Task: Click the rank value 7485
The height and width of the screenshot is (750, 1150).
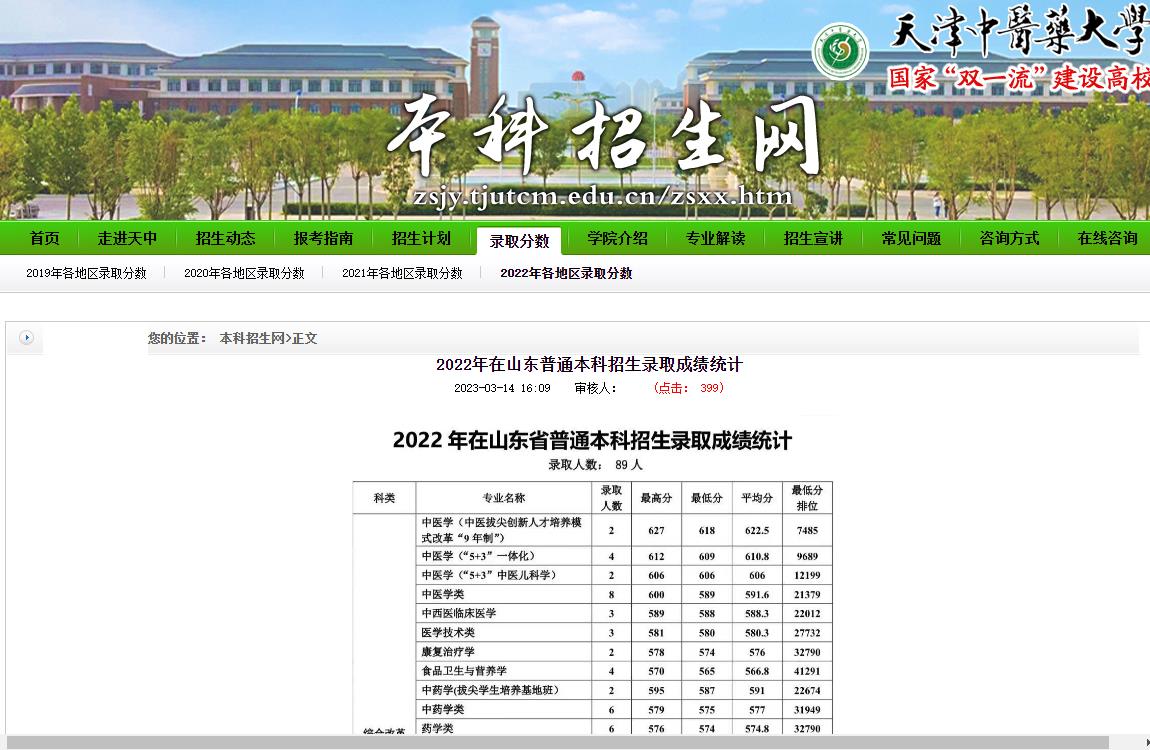Action: point(807,530)
